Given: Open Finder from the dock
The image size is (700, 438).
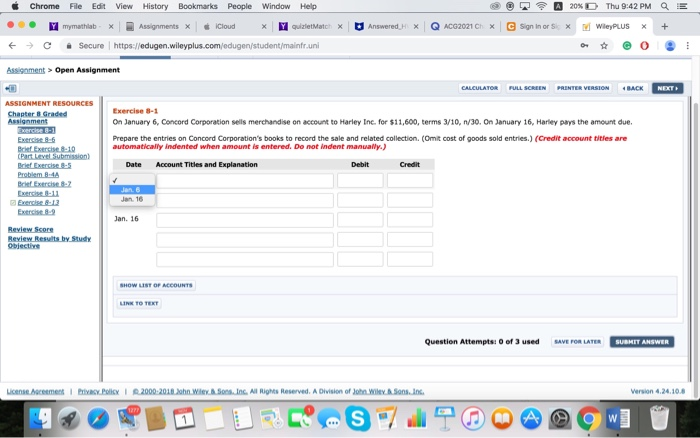Looking at the screenshot, I should coord(40,419).
